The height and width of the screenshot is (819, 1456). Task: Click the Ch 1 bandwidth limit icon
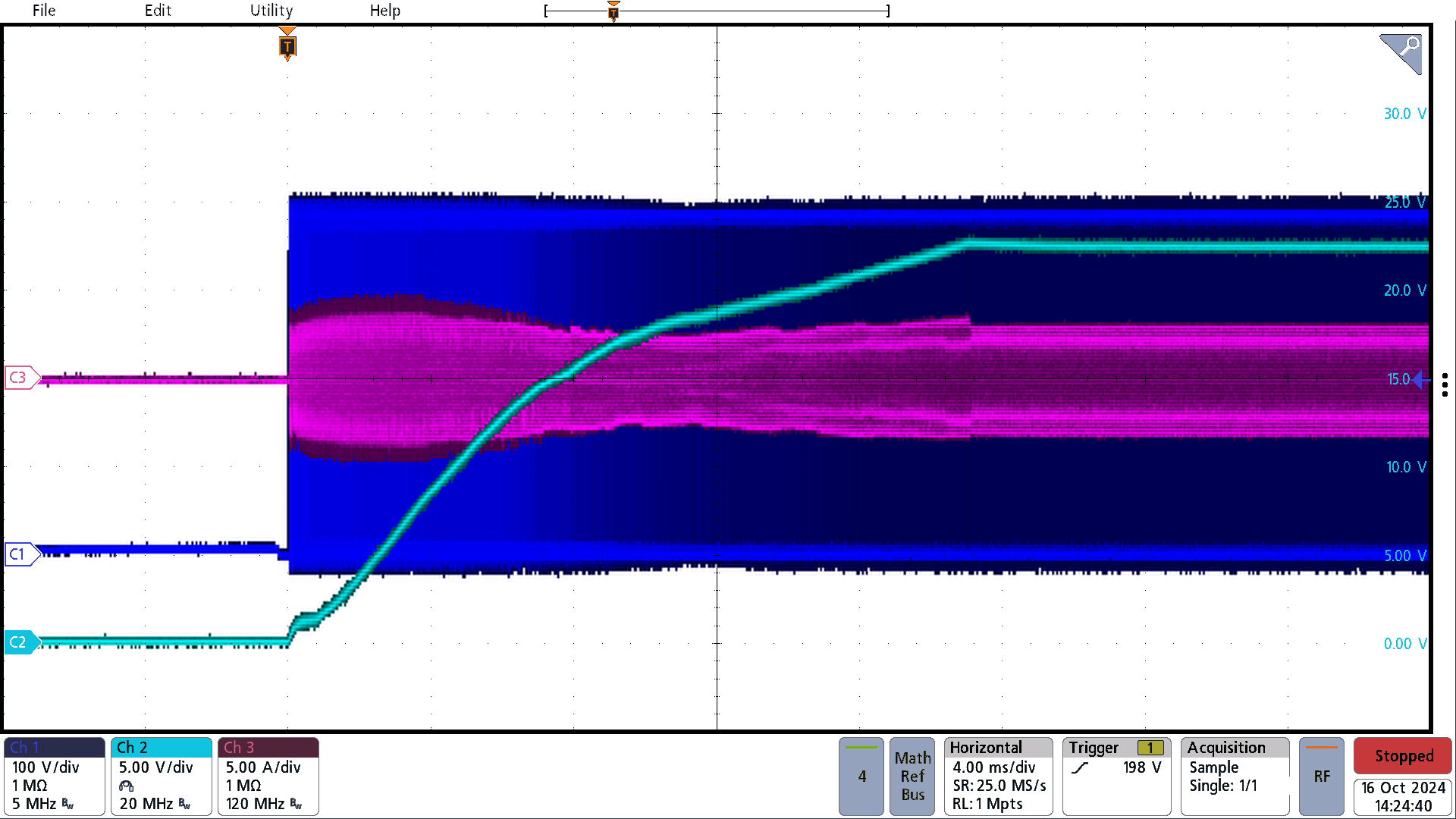(68, 804)
